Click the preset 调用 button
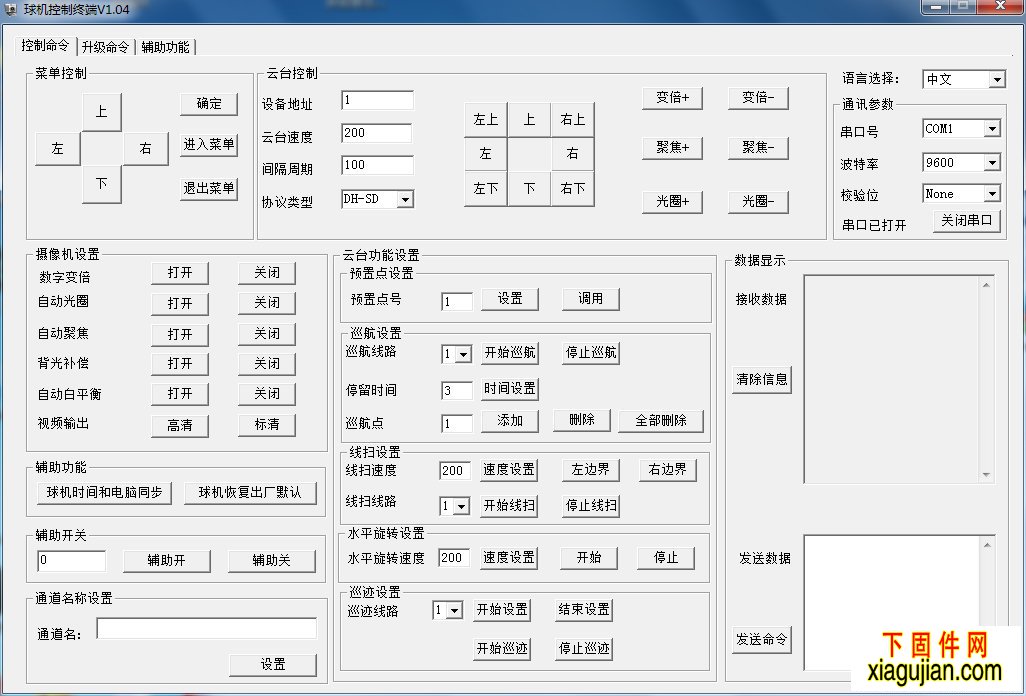The image size is (1026, 696). [591, 299]
